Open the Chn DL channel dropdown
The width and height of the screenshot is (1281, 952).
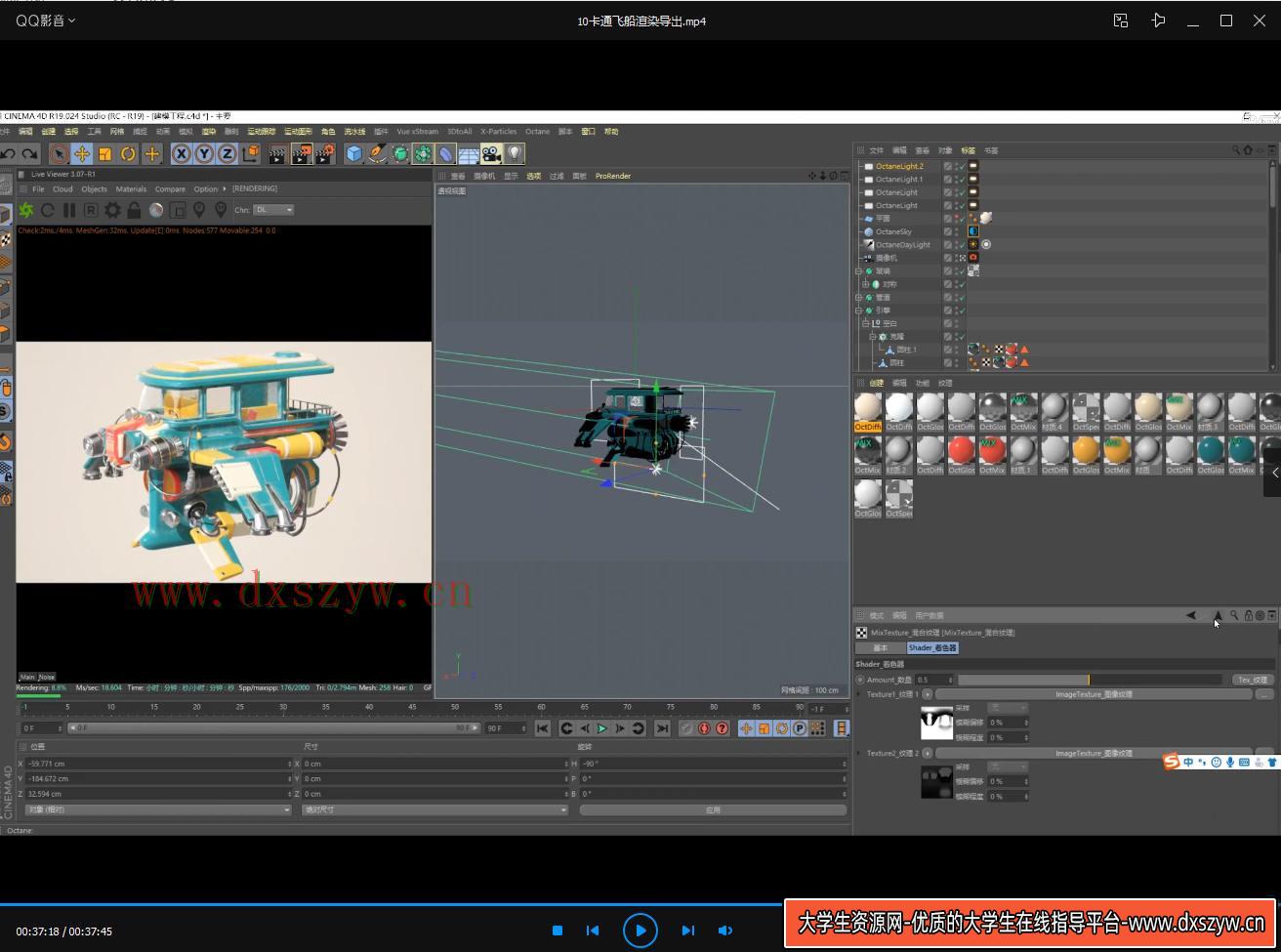coord(273,210)
